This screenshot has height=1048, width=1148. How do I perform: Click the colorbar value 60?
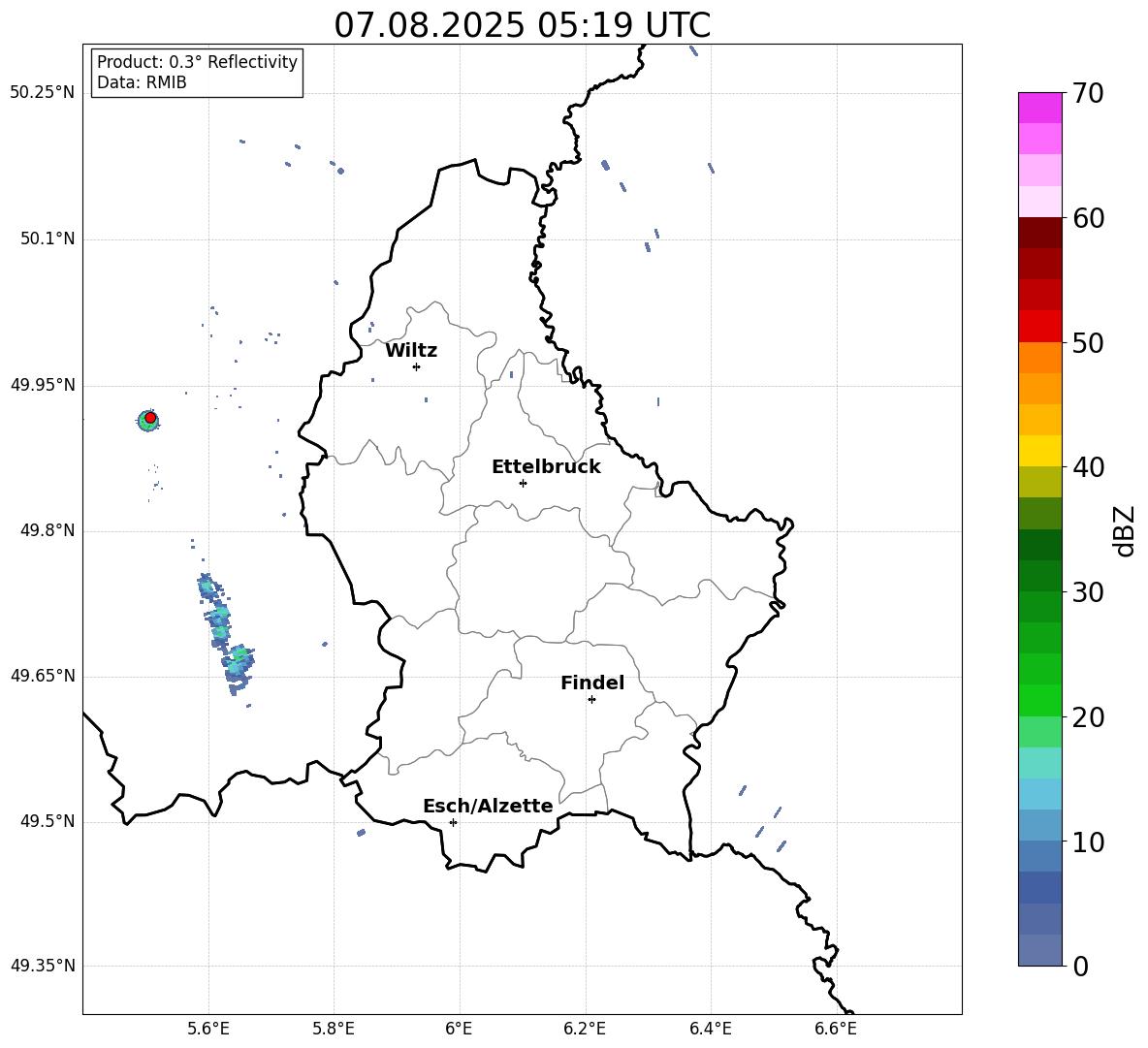click(1088, 218)
